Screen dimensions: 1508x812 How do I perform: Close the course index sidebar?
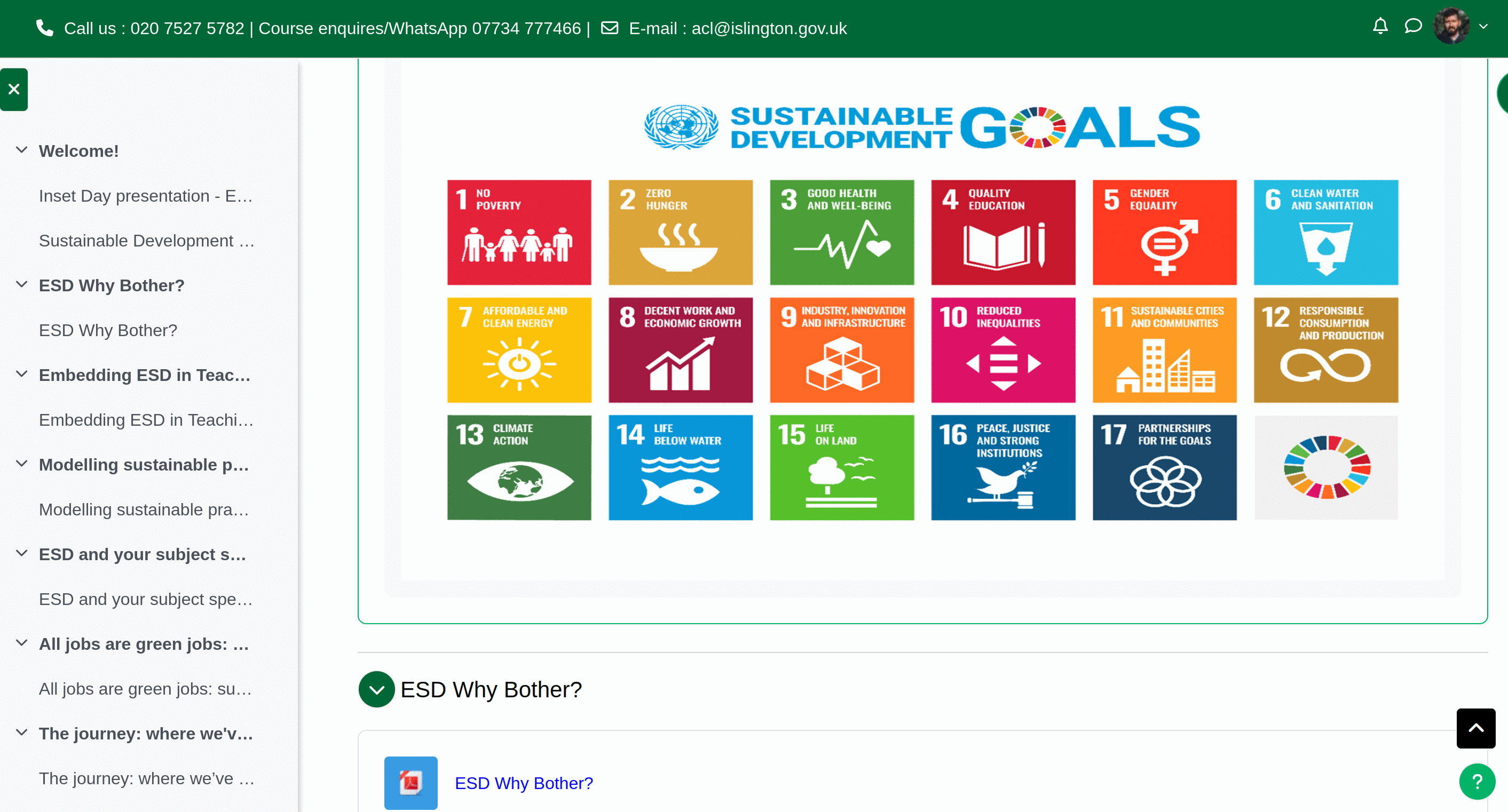14,90
